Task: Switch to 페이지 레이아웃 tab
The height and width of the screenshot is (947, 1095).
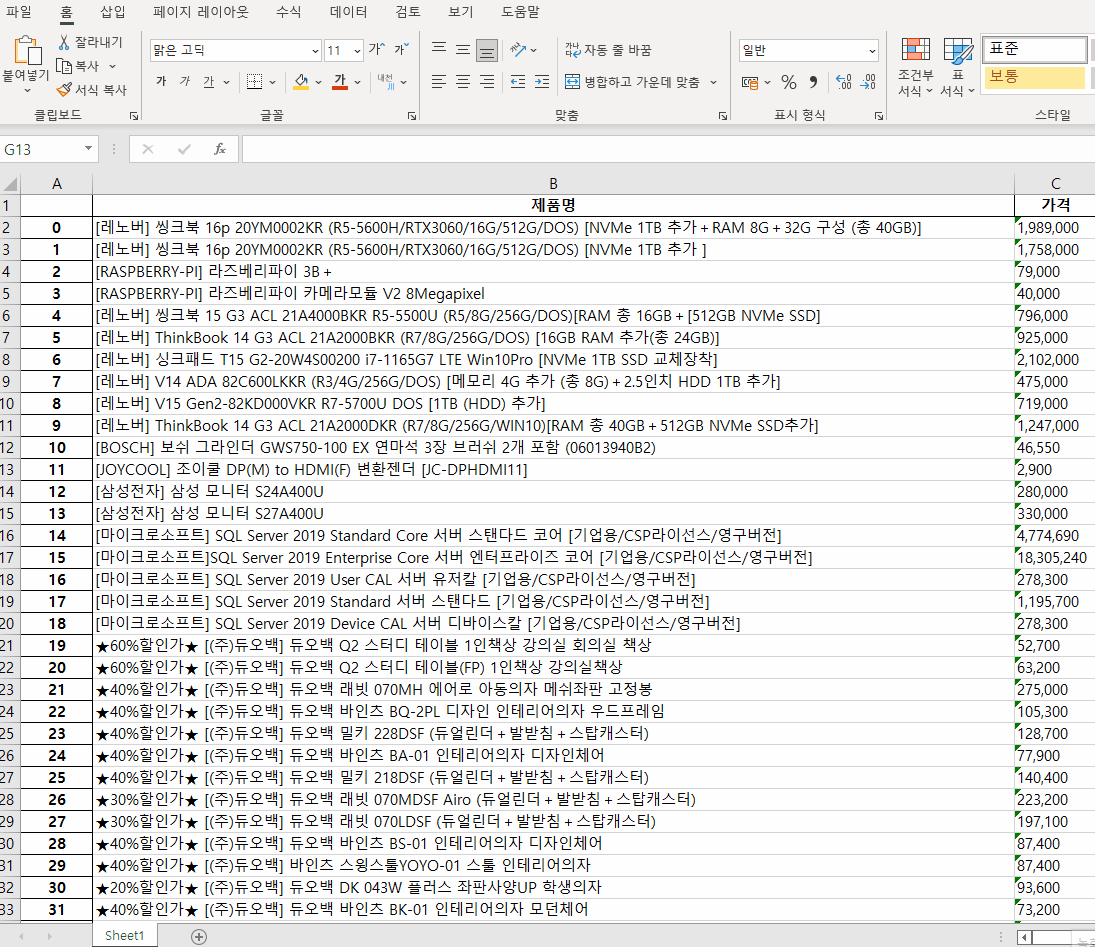Action: [x=200, y=12]
